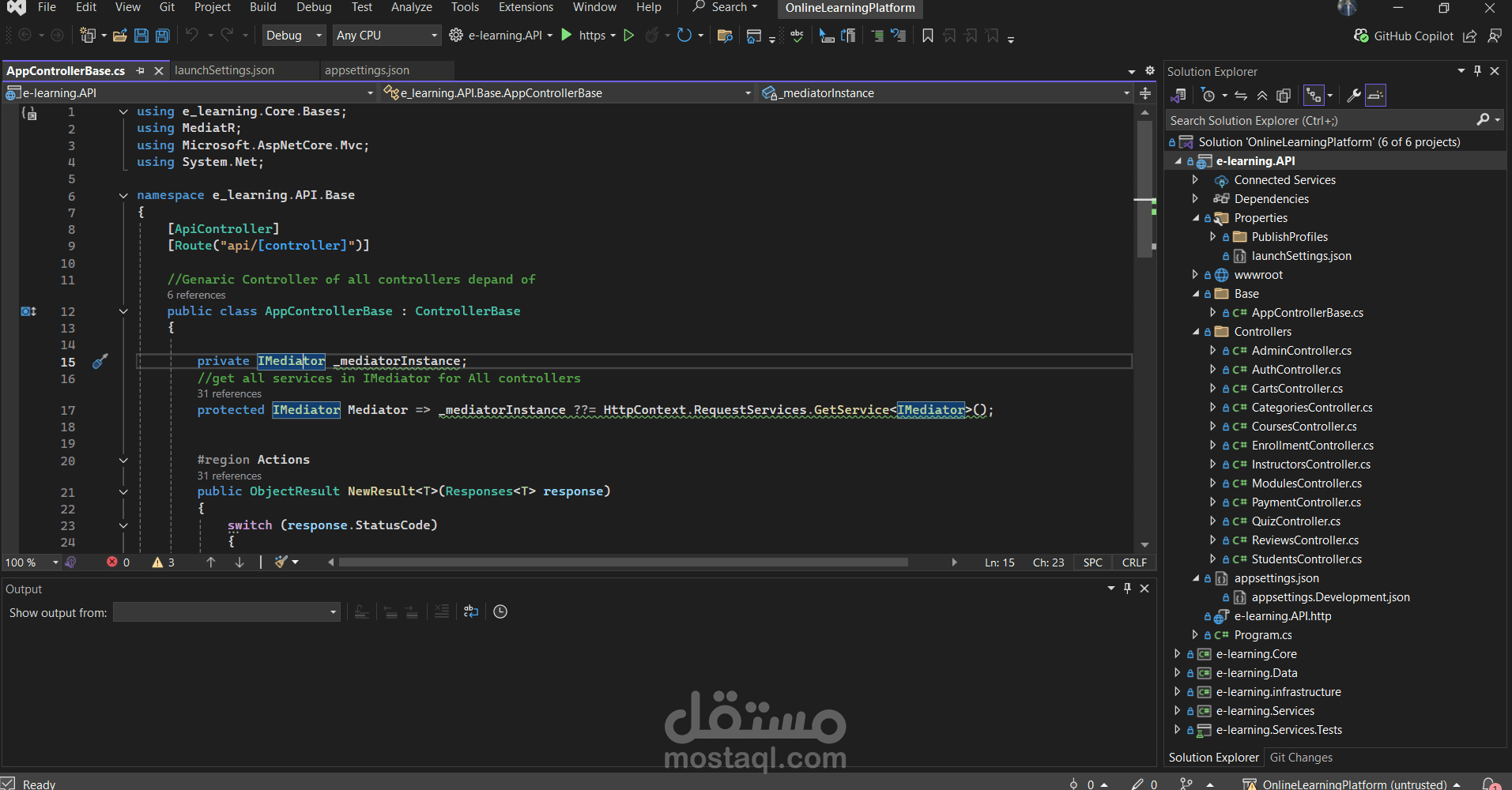Click screwdriver quick action on line 15
The width and height of the screenshot is (1512, 790).
100,362
